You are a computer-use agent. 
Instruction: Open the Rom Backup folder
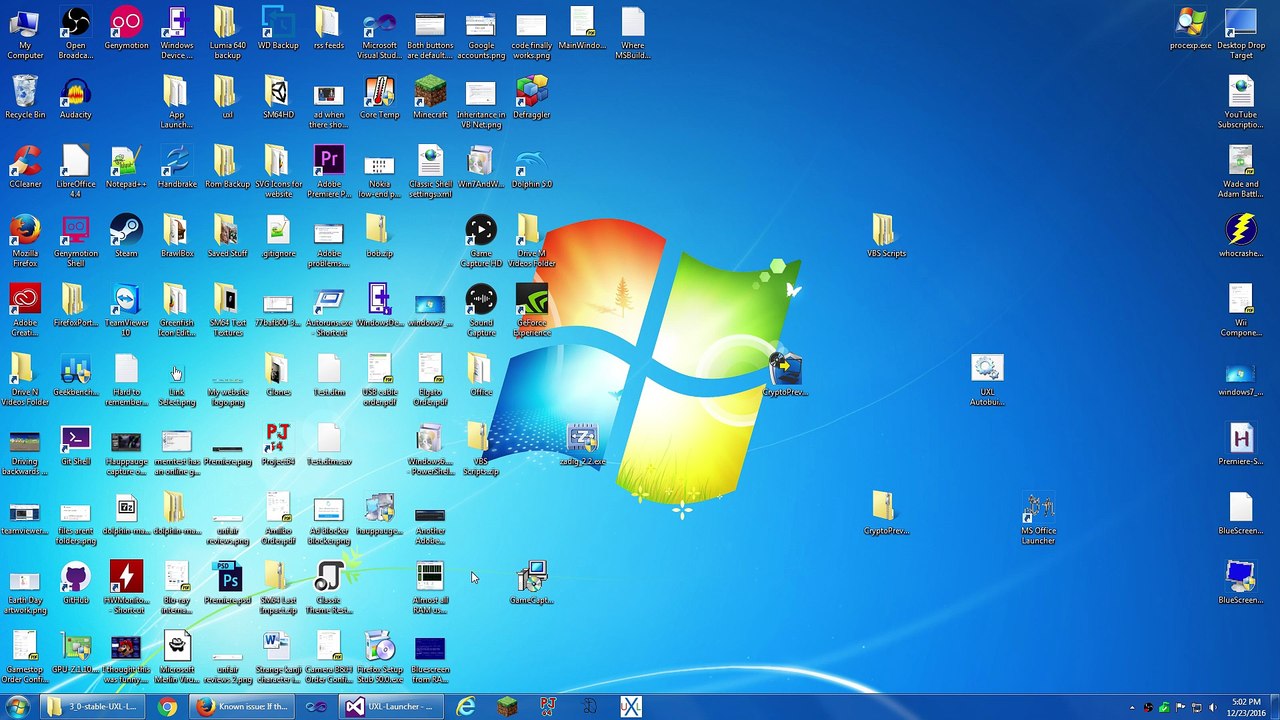click(227, 167)
